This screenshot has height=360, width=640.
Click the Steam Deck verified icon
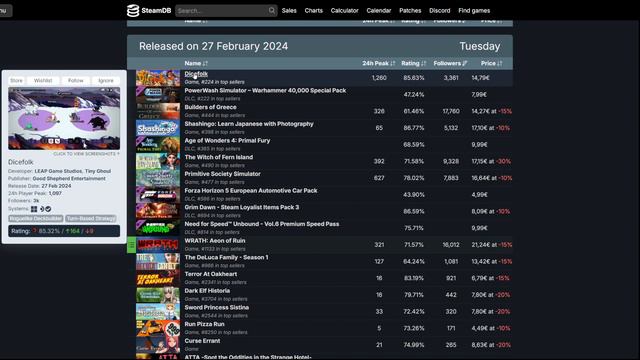click(48, 209)
